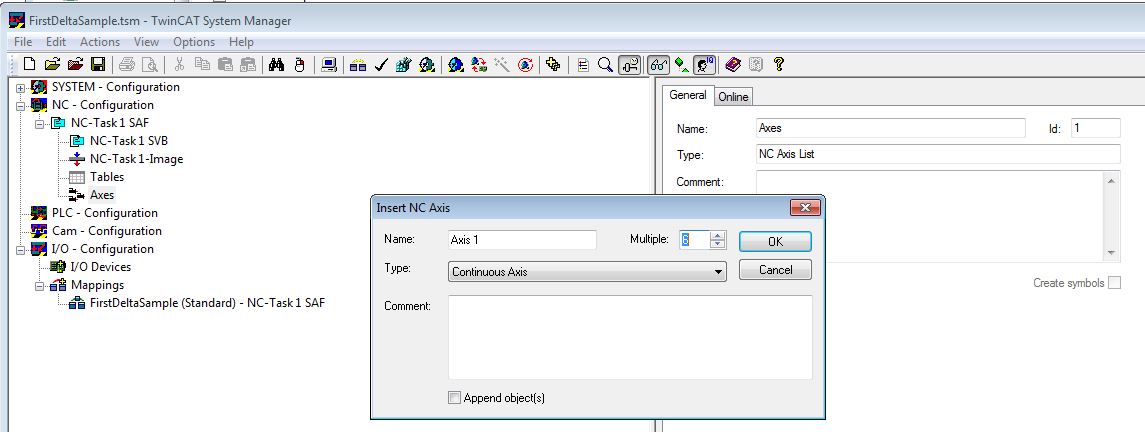The image size is (1145, 432).
Task: Select Cam - Configuration tree item
Action: pyautogui.click(x=107, y=231)
